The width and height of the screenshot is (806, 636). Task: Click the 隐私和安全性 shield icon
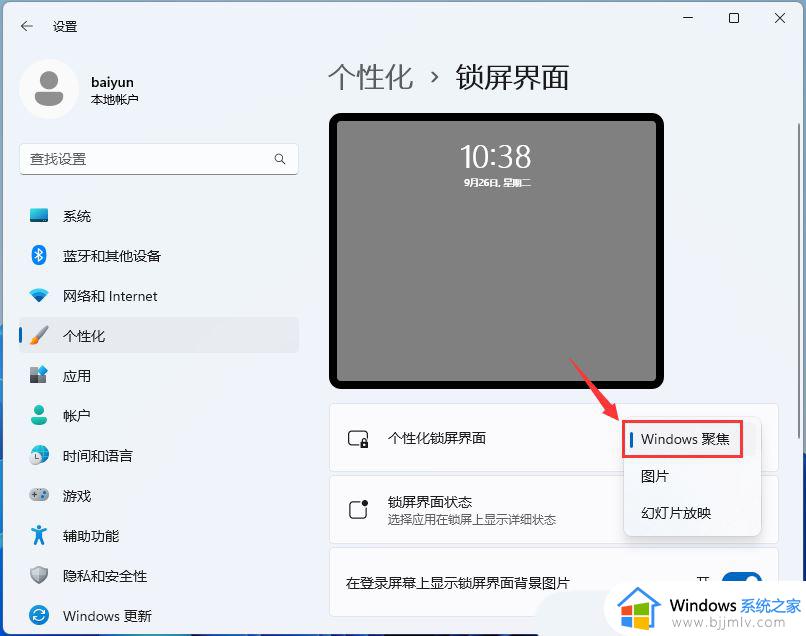click(39, 575)
